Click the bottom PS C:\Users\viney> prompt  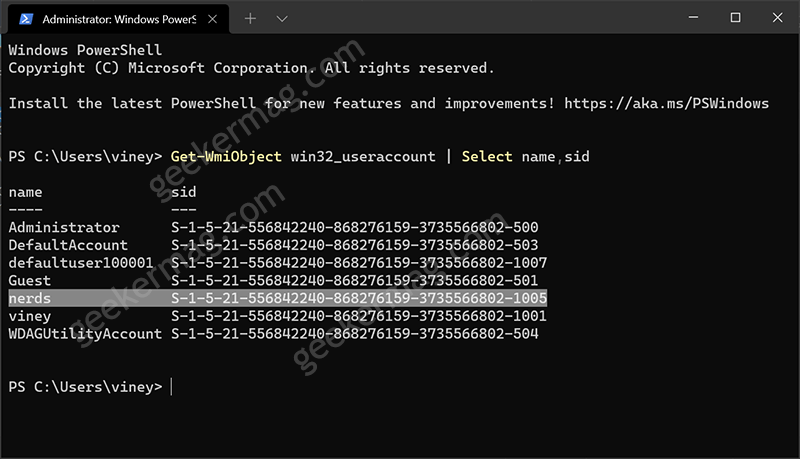click(x=85, y=387)
